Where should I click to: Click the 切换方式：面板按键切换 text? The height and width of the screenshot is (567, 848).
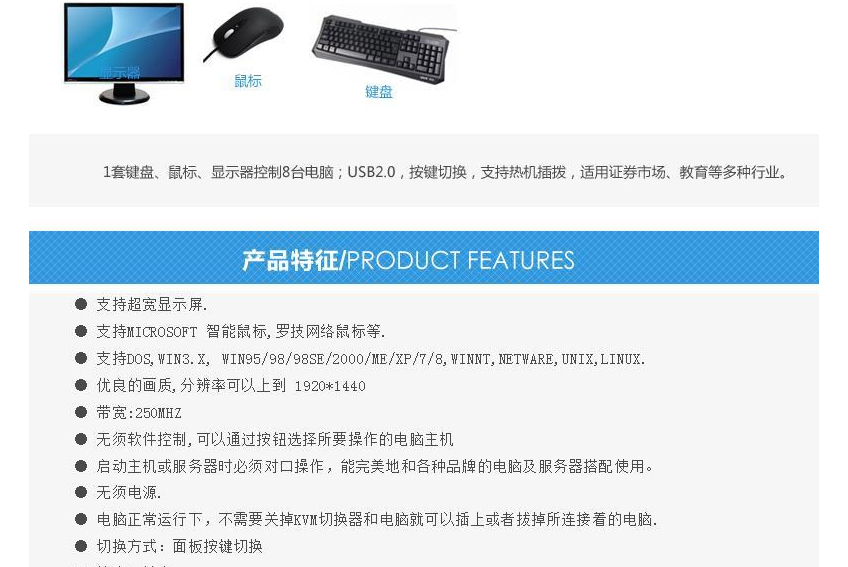(180, 546)
